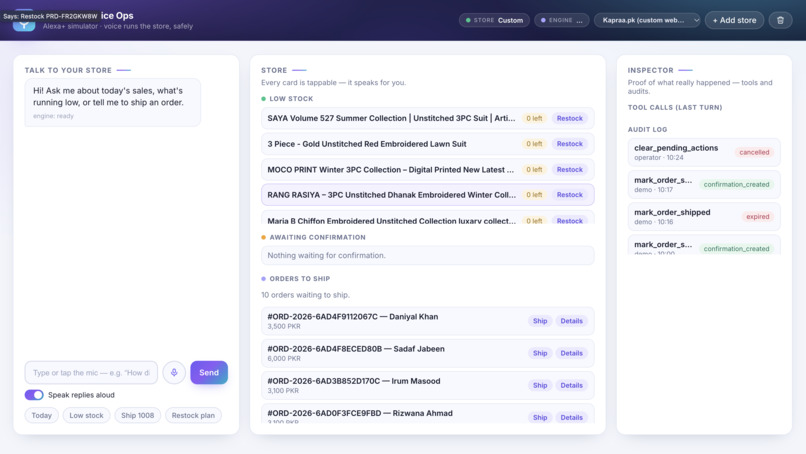Open clear_pending_actions audit entry
This screenshot has width=806, height=454.
click(704, 152)
